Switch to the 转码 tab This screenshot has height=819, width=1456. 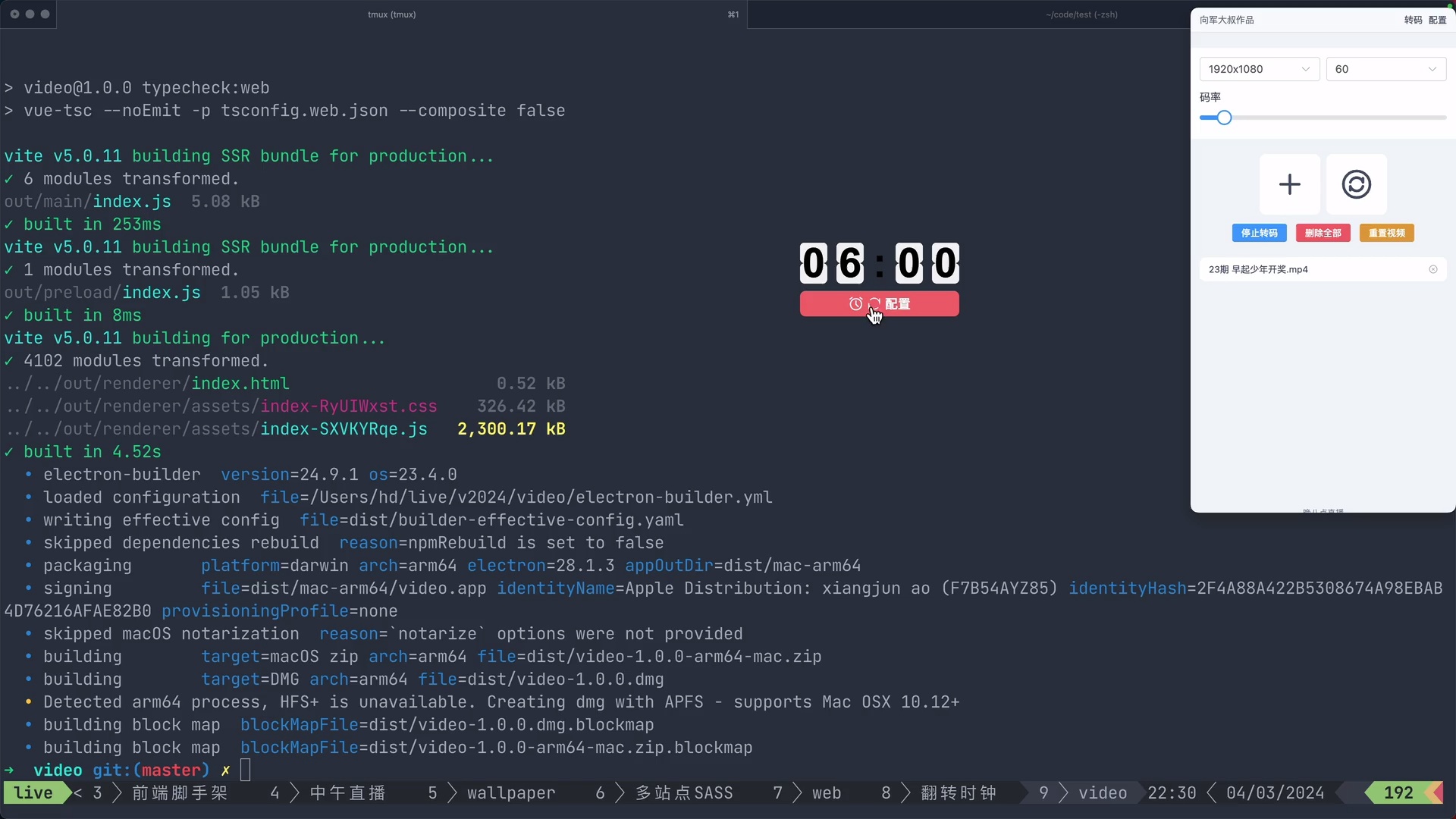pos(1415,20)
